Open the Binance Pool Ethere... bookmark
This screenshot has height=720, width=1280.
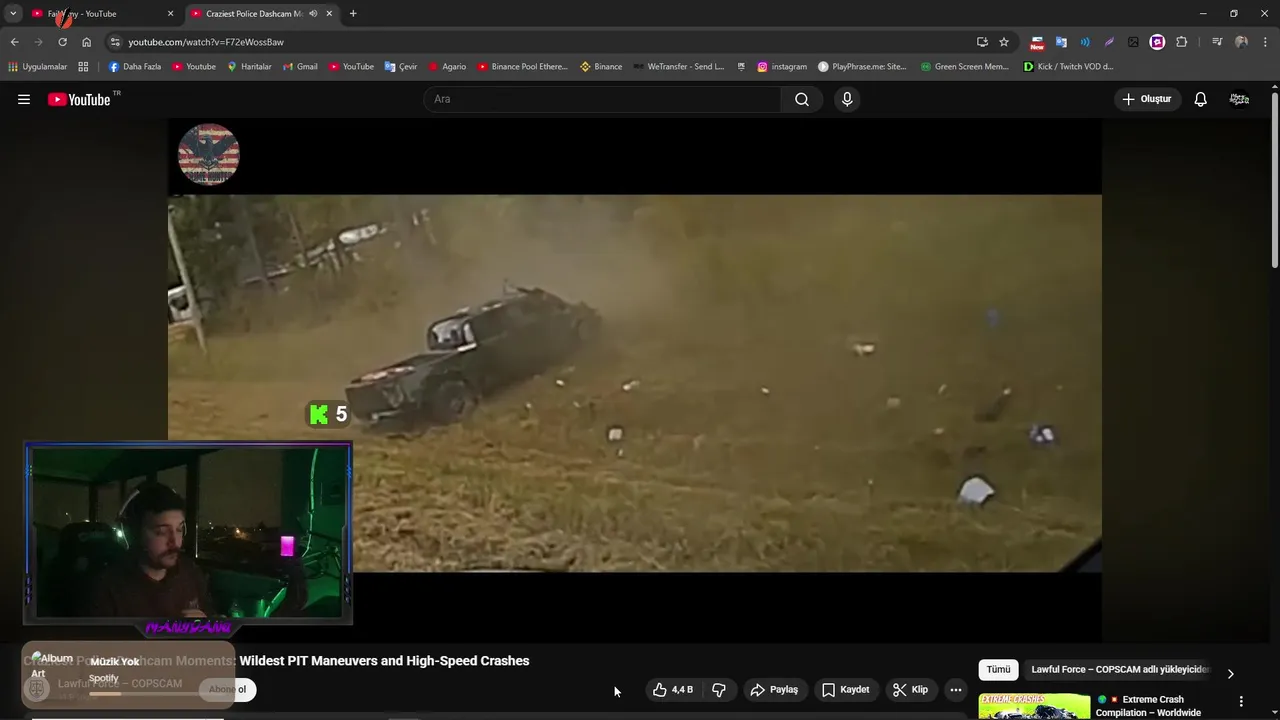point(522,67)
